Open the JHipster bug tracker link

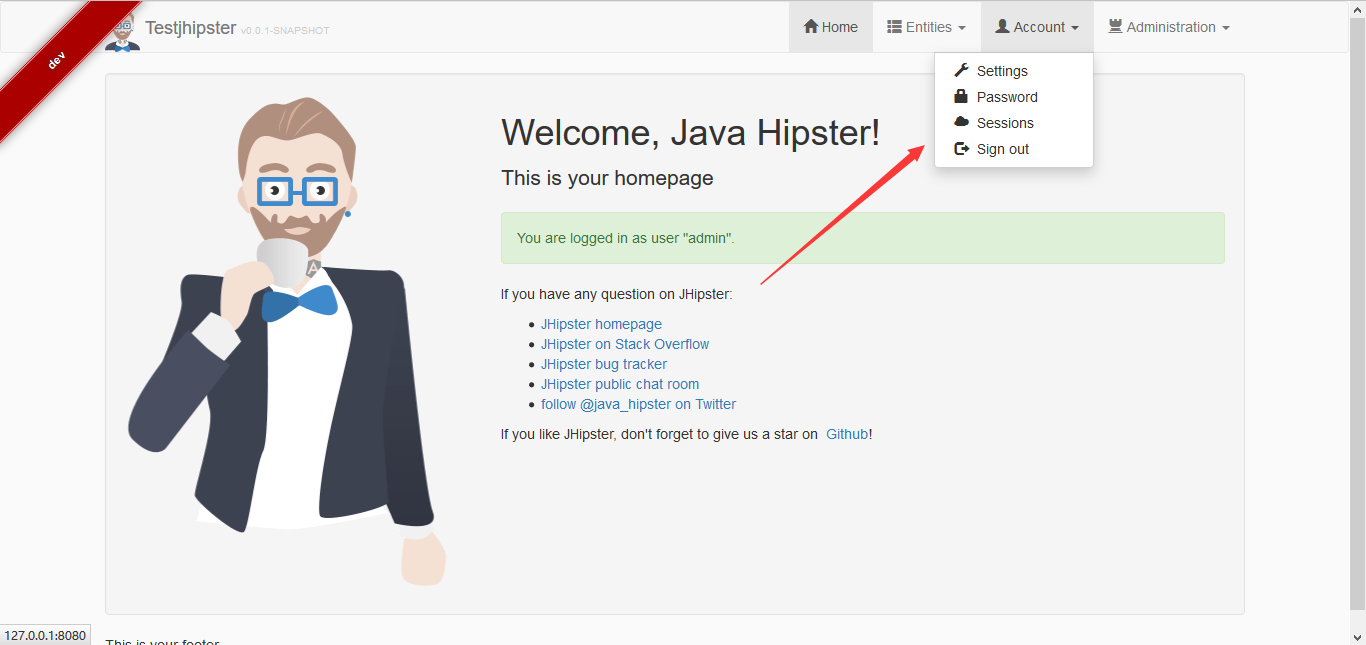tap(604, 364)
